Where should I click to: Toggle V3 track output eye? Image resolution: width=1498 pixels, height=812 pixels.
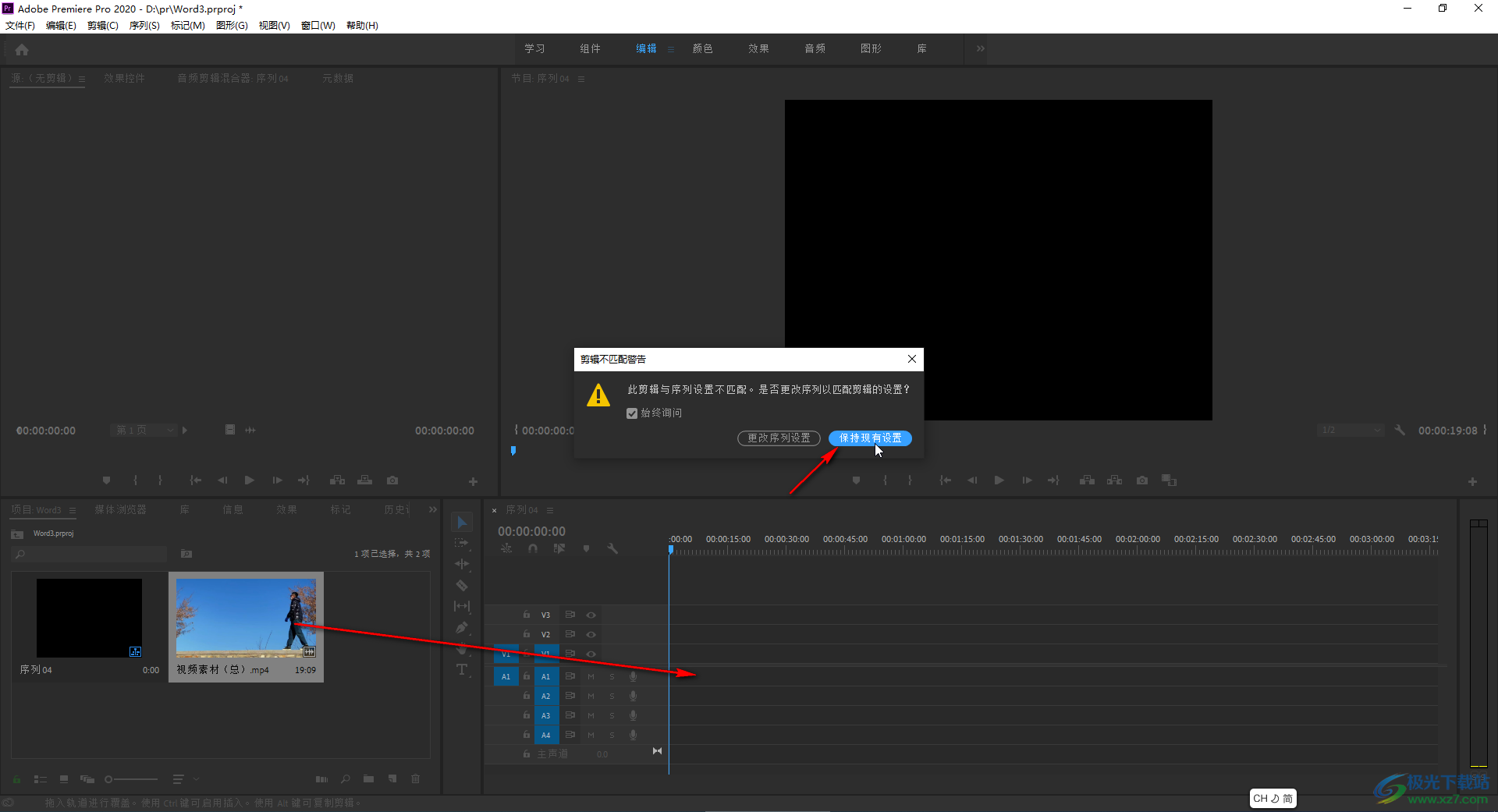[591, 615]
